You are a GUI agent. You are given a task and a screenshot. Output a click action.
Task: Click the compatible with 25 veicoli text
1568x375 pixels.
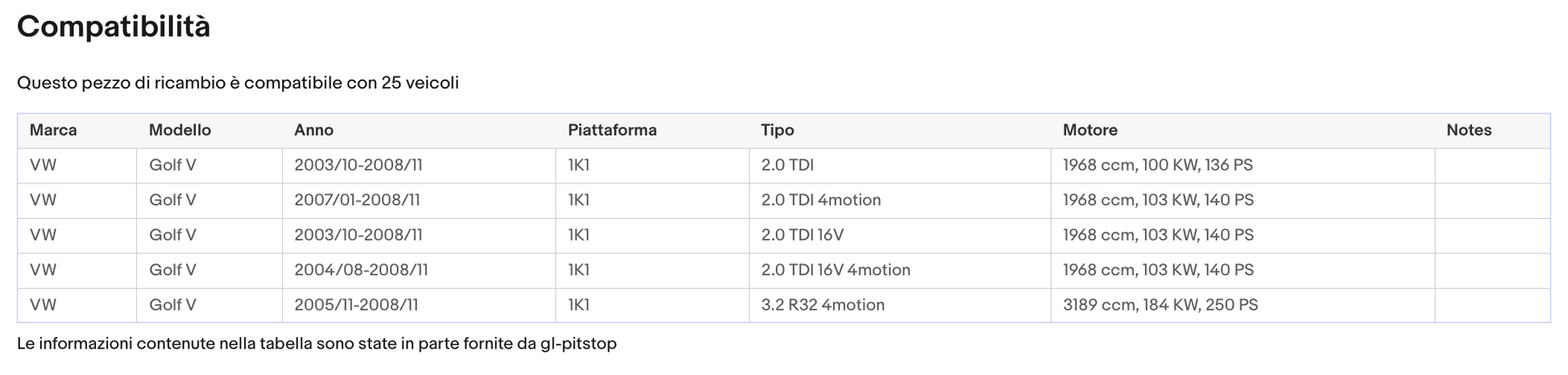238,83
